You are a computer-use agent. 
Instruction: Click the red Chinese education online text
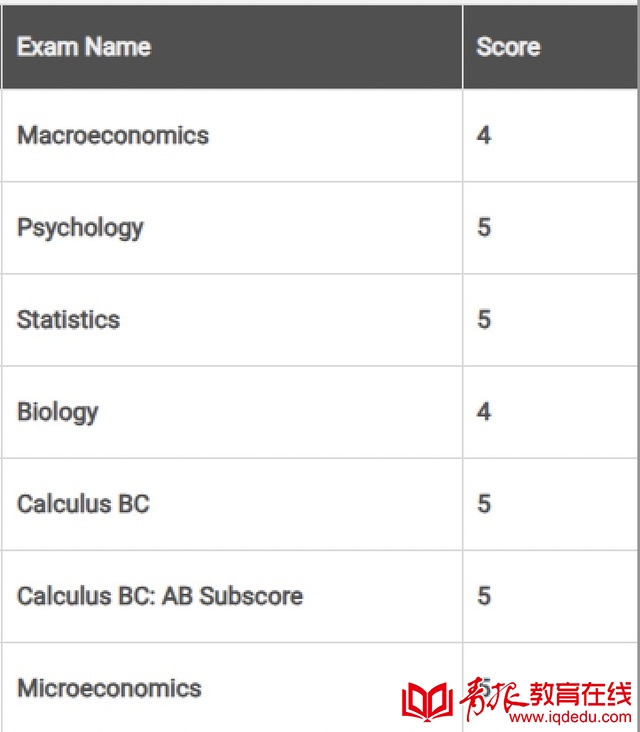click(x=580, y=694)
